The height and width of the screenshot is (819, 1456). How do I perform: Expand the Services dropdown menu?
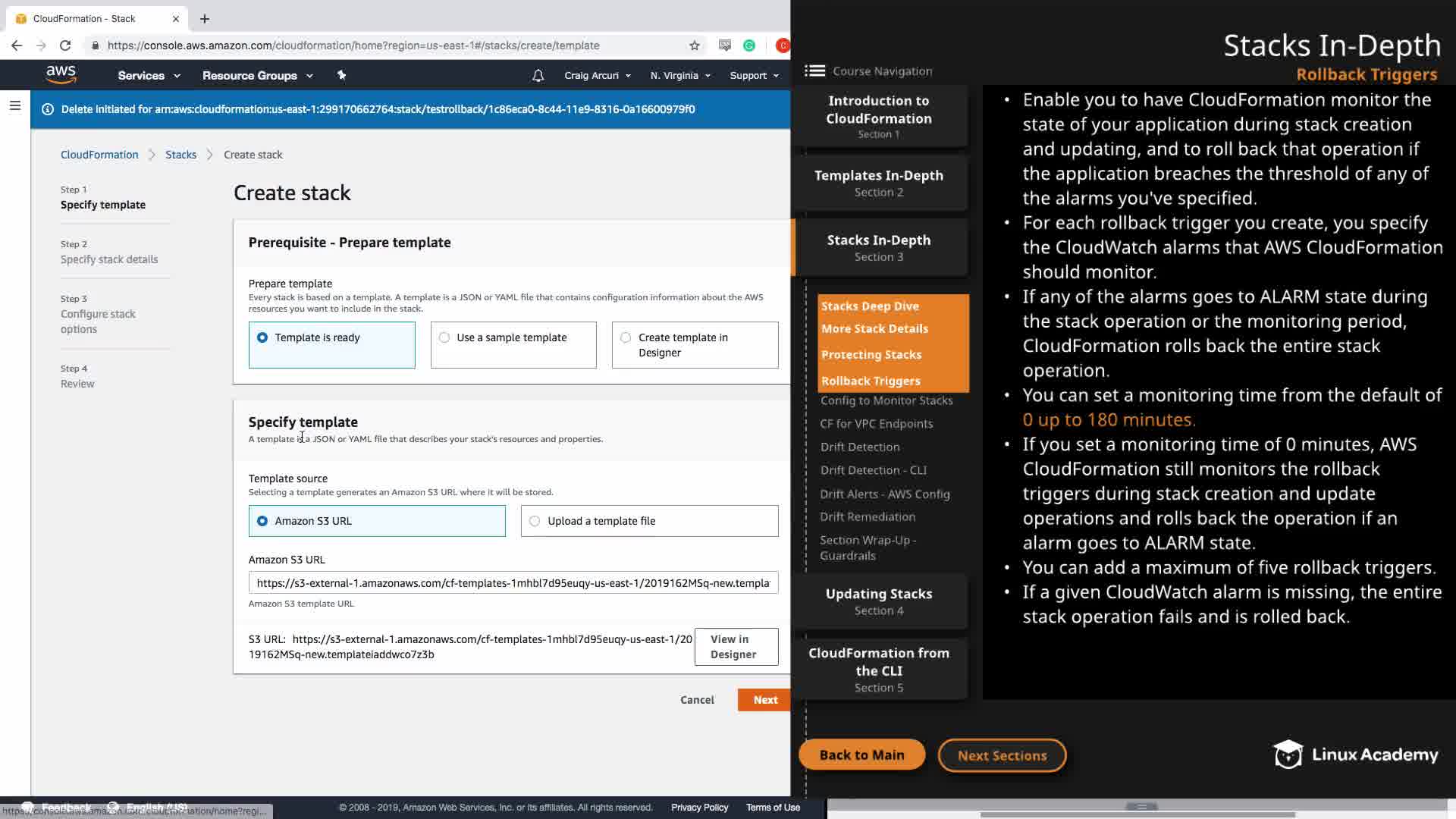(x=149, y=76)
